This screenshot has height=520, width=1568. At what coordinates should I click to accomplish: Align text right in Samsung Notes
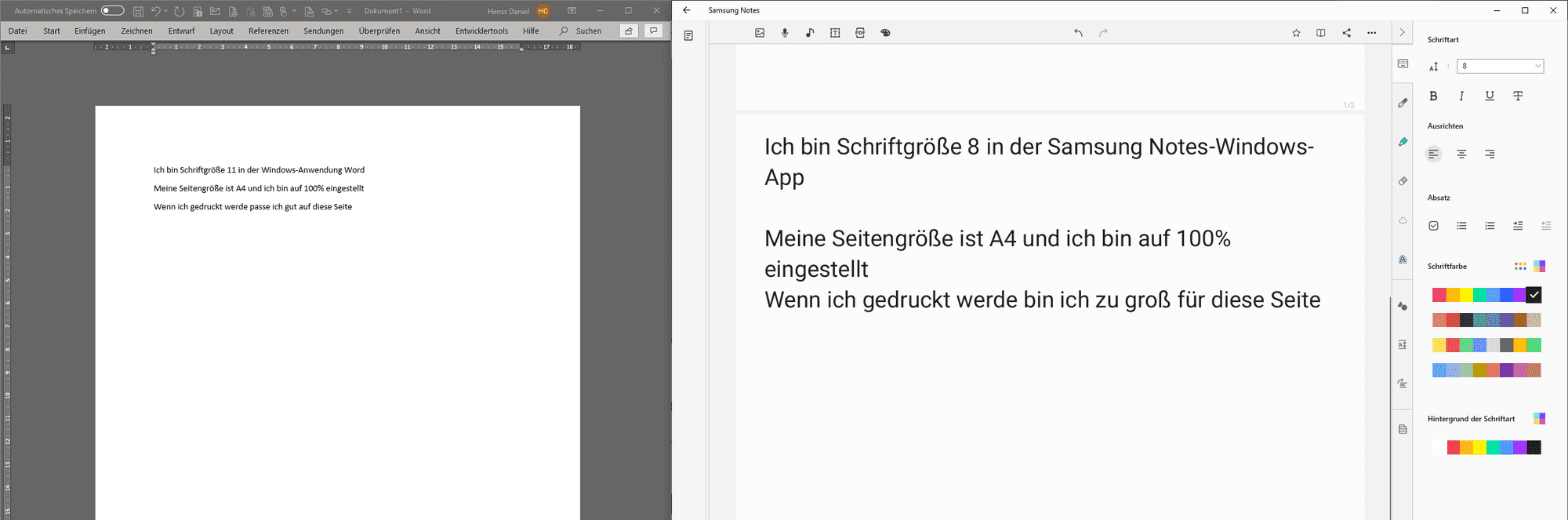(1490, 154)
